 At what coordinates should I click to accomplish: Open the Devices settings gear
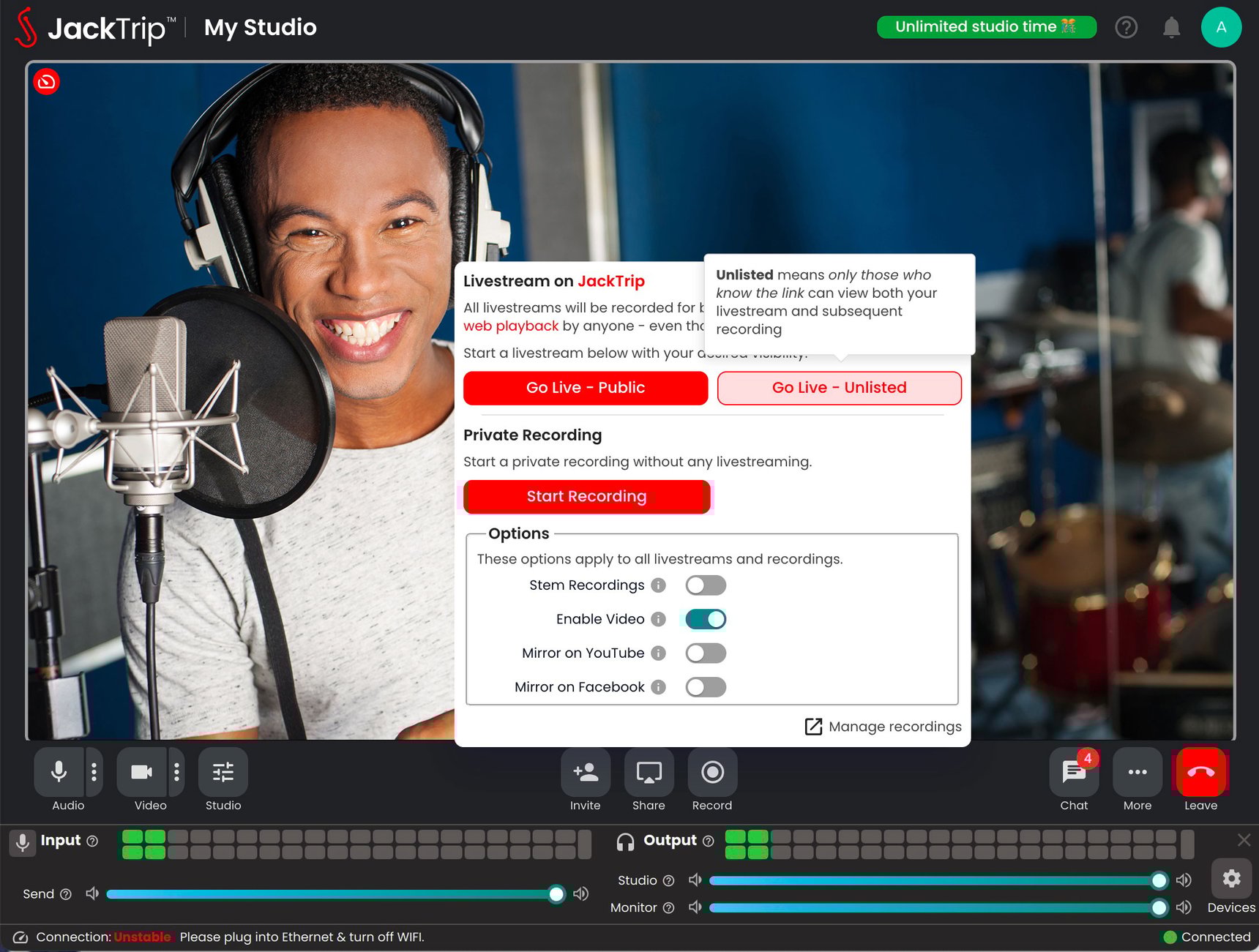coord(1231,878)
